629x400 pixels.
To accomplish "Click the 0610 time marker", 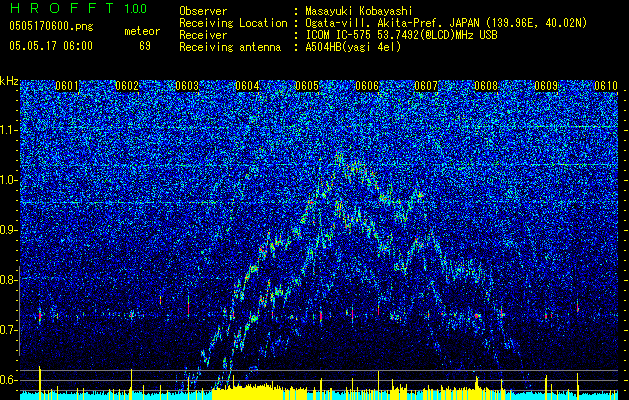I will [x=606, y=86].
